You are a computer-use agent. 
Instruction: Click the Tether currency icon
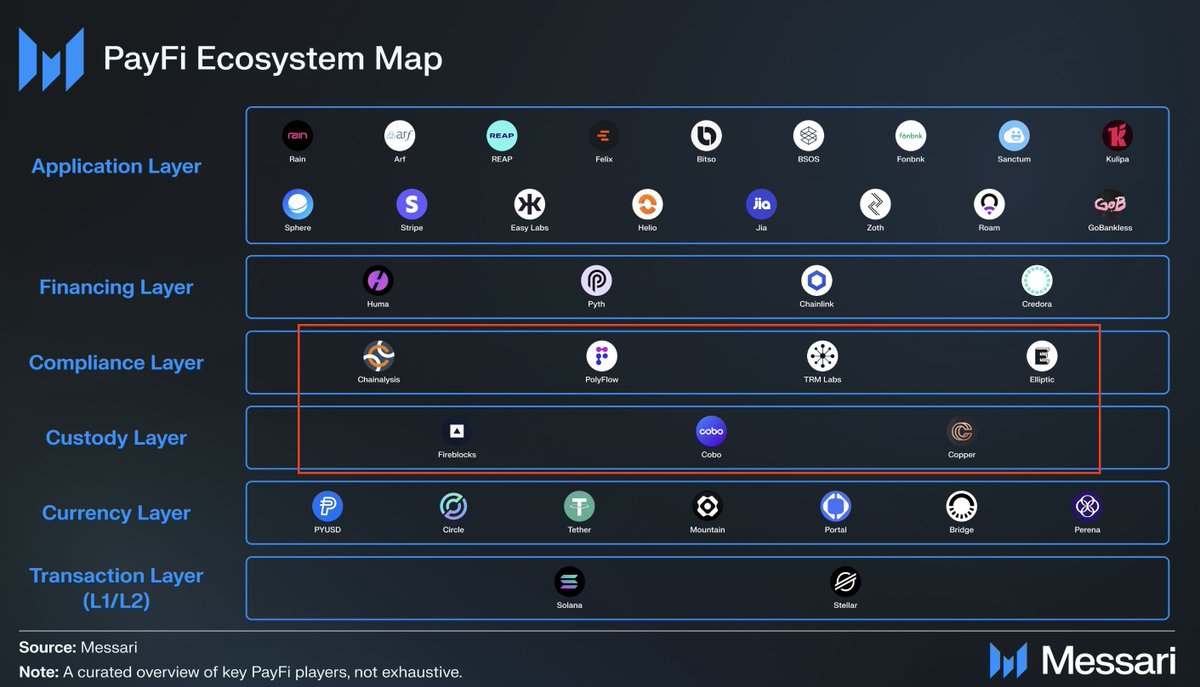(579, 506)
